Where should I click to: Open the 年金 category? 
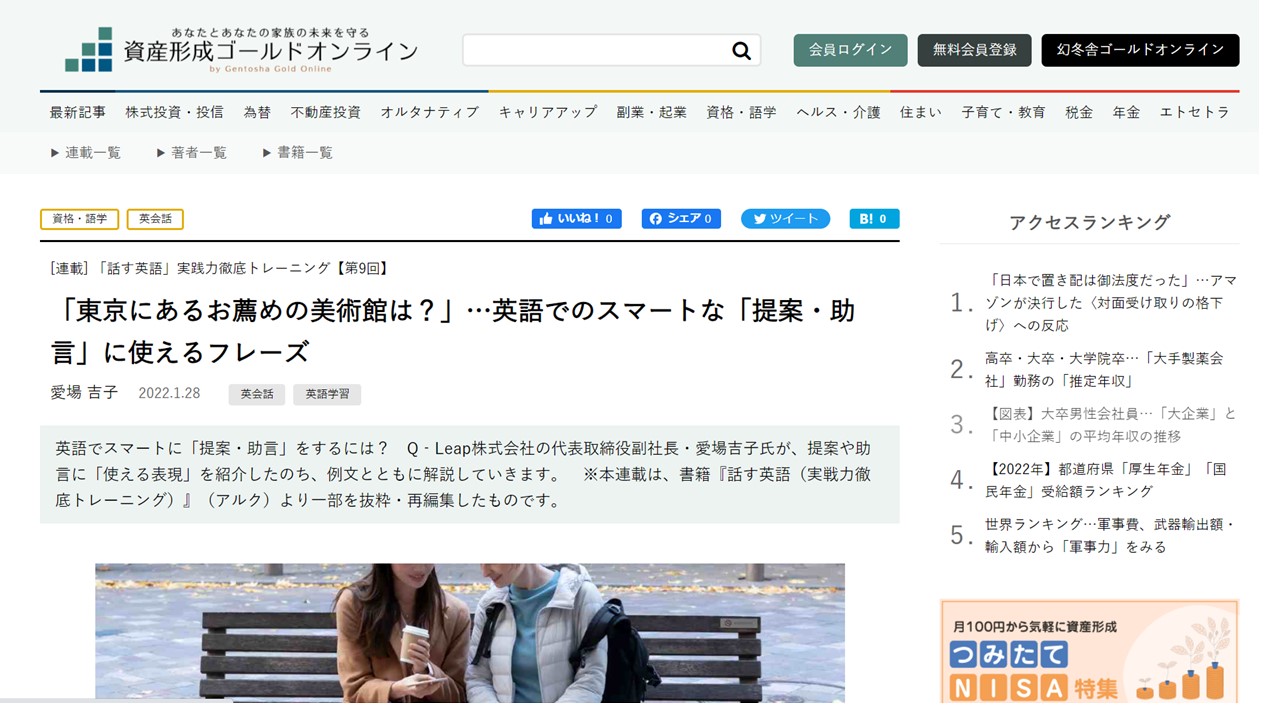coord(1126,112)
